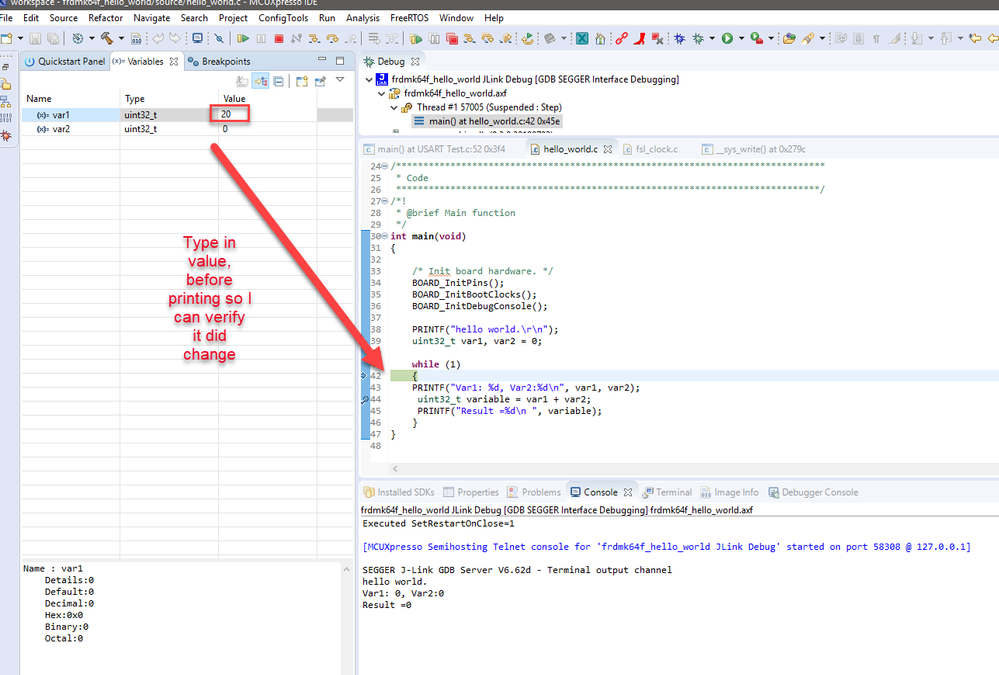Open the FreeRTOS menu

click(409, 18)
